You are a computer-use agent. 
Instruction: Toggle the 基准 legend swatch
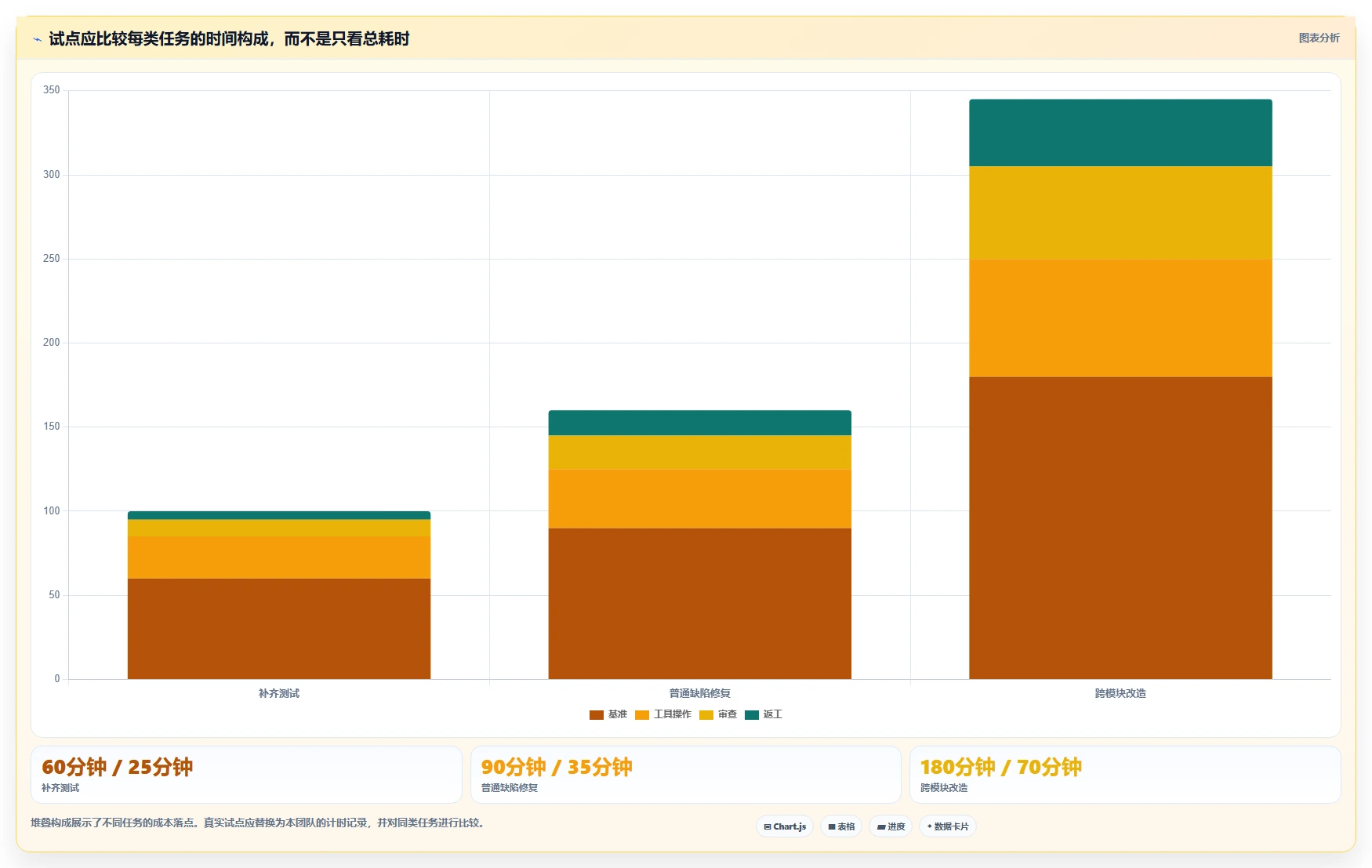tap(596, 714)
